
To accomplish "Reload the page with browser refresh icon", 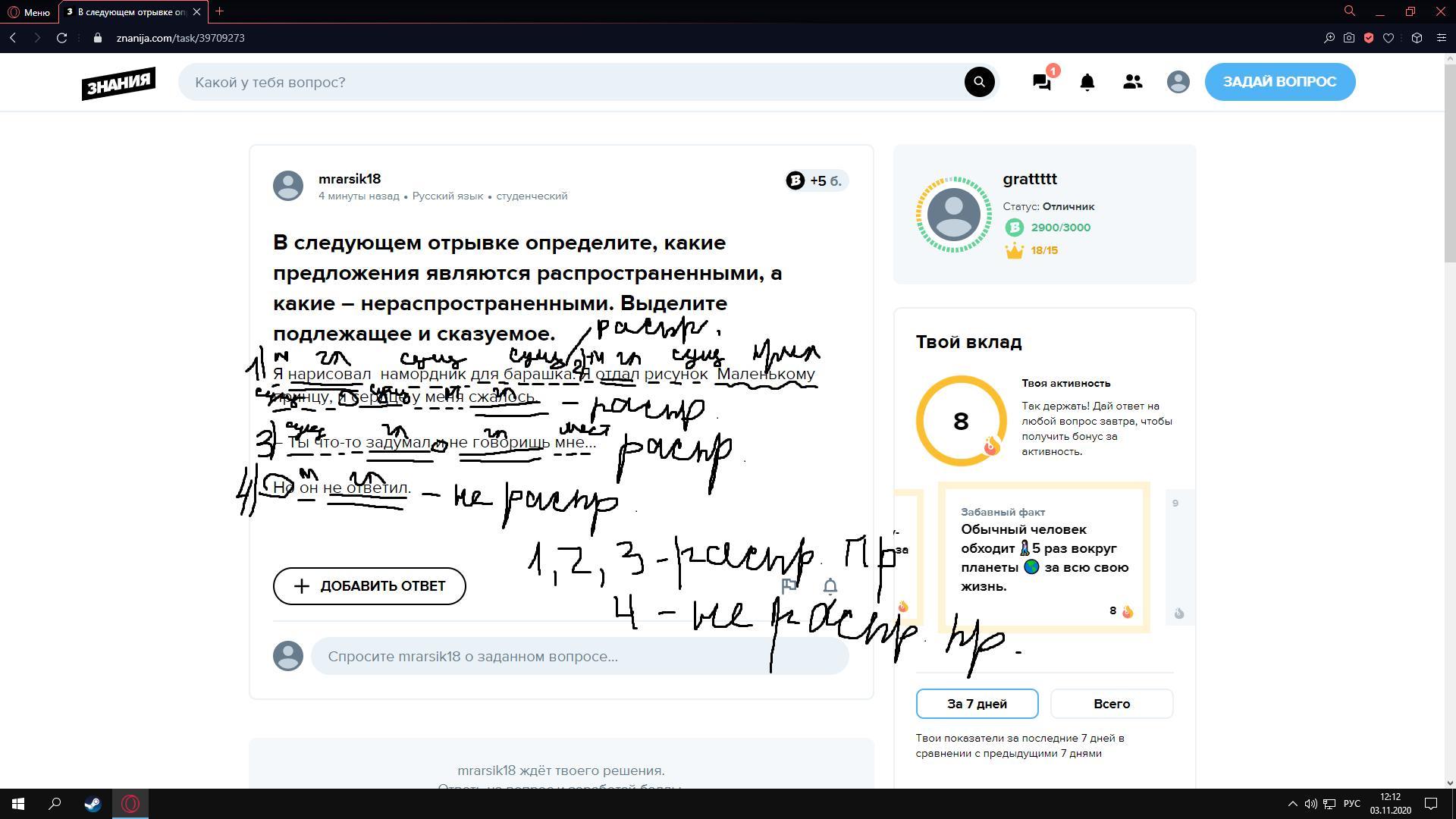I will point(62,38).
